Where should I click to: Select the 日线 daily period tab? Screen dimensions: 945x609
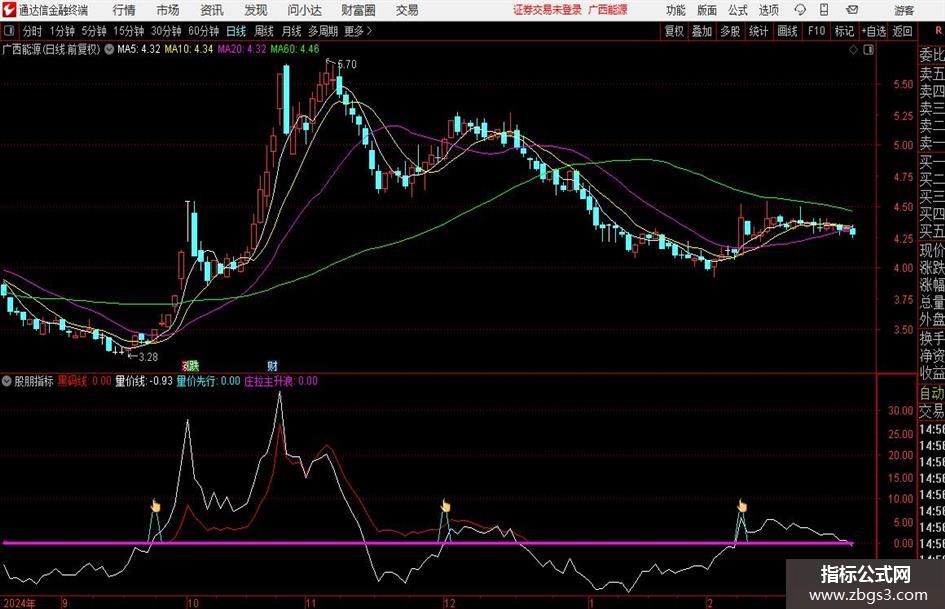236,31
